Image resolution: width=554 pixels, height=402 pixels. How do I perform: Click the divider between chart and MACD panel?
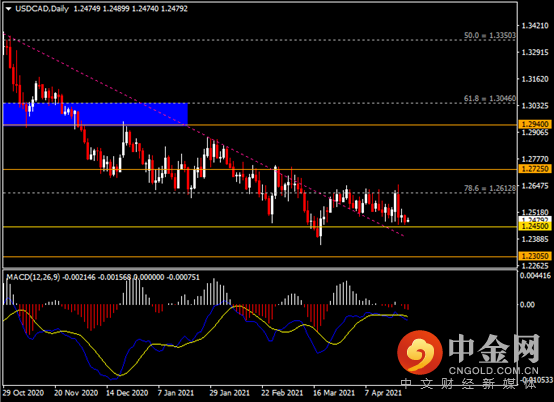click(x=260, y=270)
